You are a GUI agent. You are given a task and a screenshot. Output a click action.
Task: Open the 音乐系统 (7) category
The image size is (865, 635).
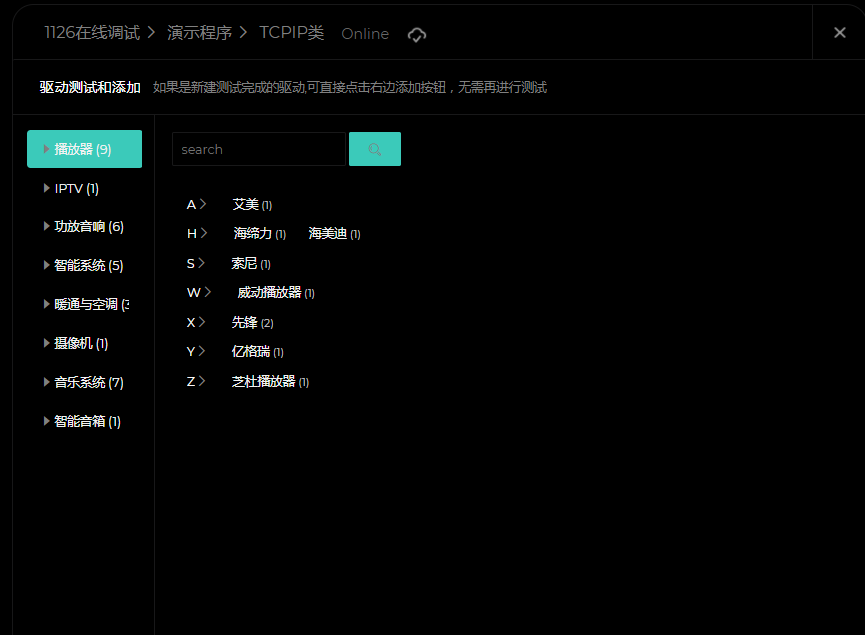[x=88, y=382]
